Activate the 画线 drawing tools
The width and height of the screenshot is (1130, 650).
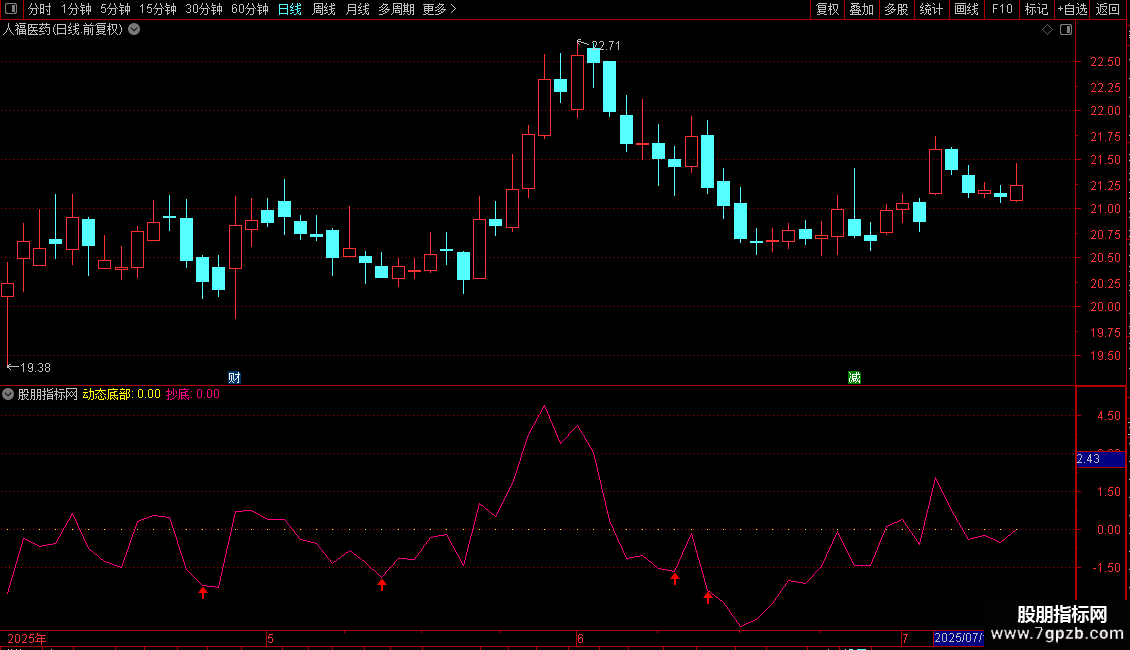(966, 9)
